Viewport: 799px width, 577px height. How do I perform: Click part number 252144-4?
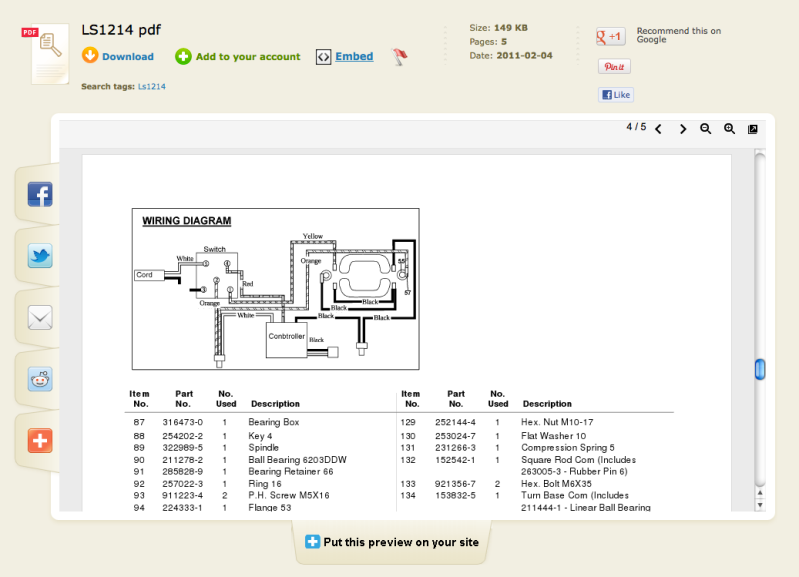455,423
